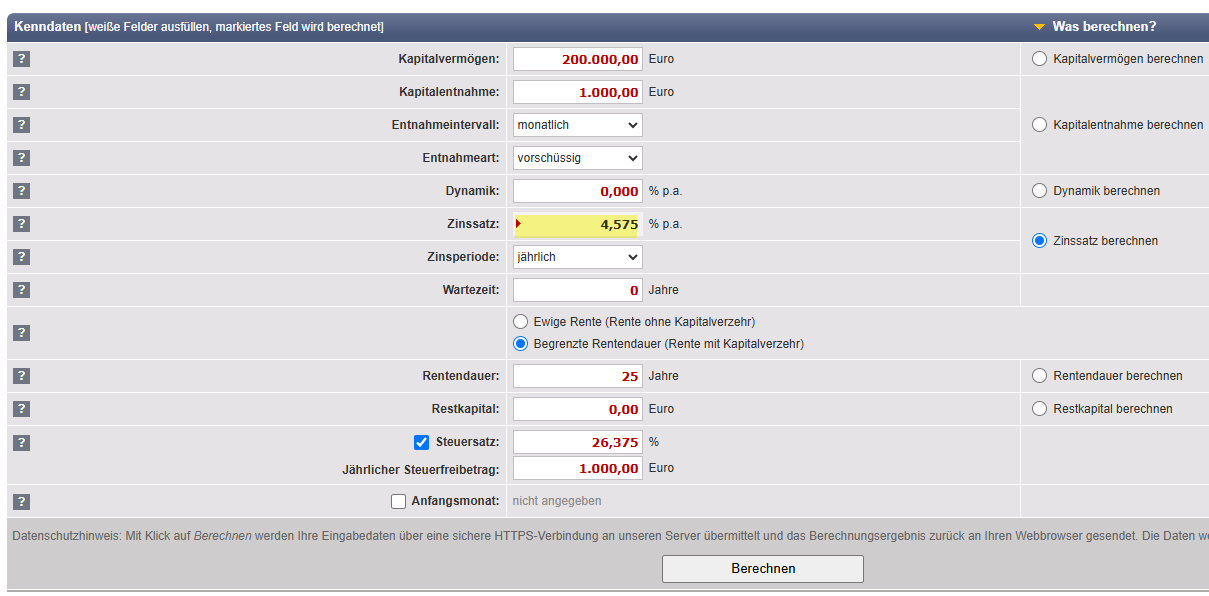This screenshot has width=1209, height=596.
Task: Open the Zinssatz help icon
Action: point(21,224)
